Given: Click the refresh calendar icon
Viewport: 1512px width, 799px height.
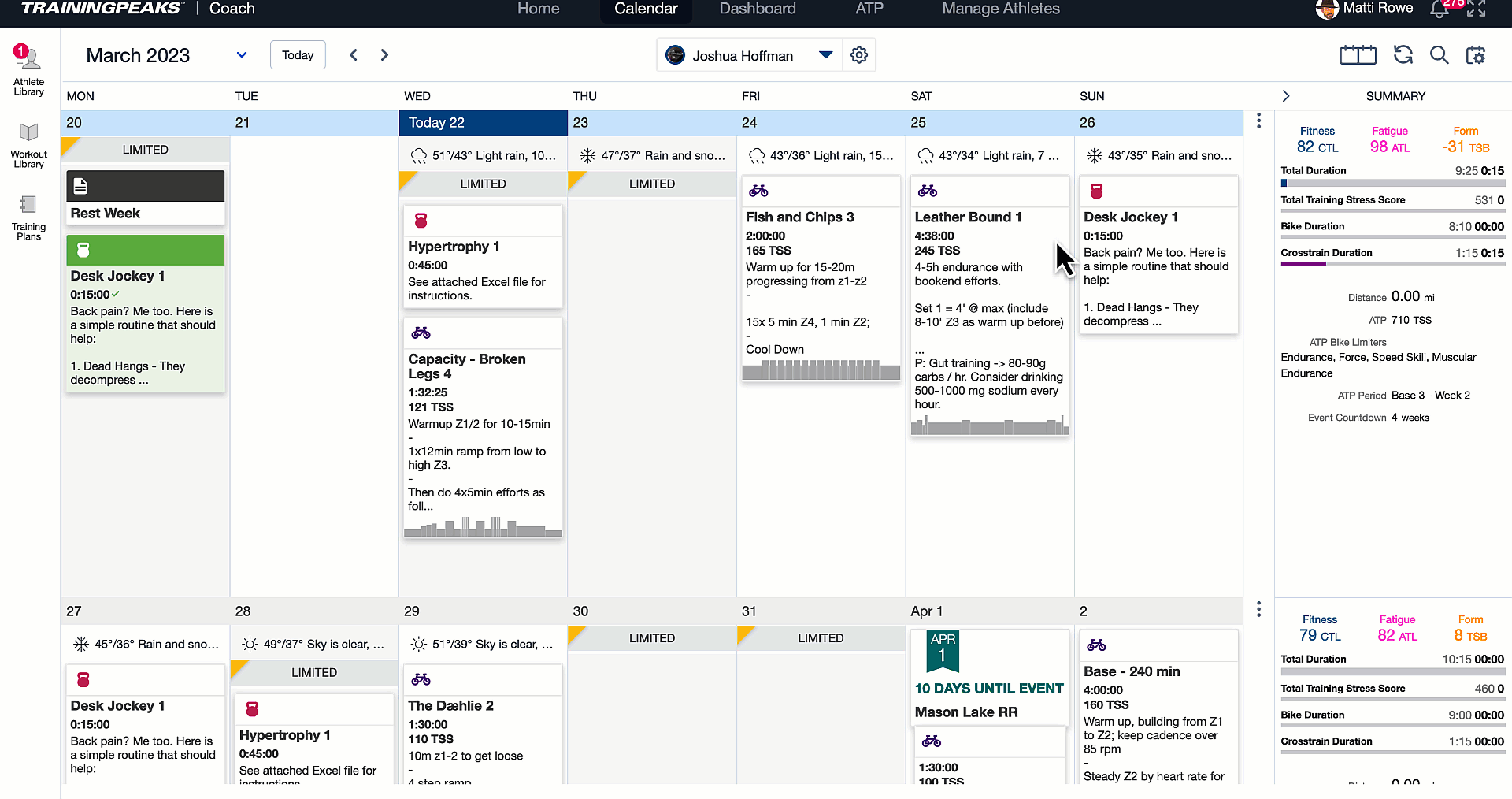Looking at the screenshot, I should [x=1403, y=55].
